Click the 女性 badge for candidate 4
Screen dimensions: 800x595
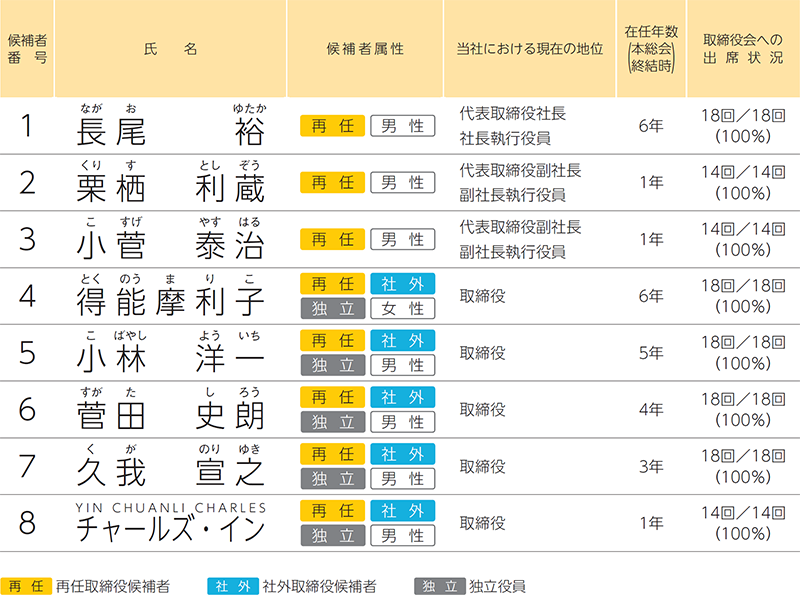pyautogui.click(x=403, y=309)
